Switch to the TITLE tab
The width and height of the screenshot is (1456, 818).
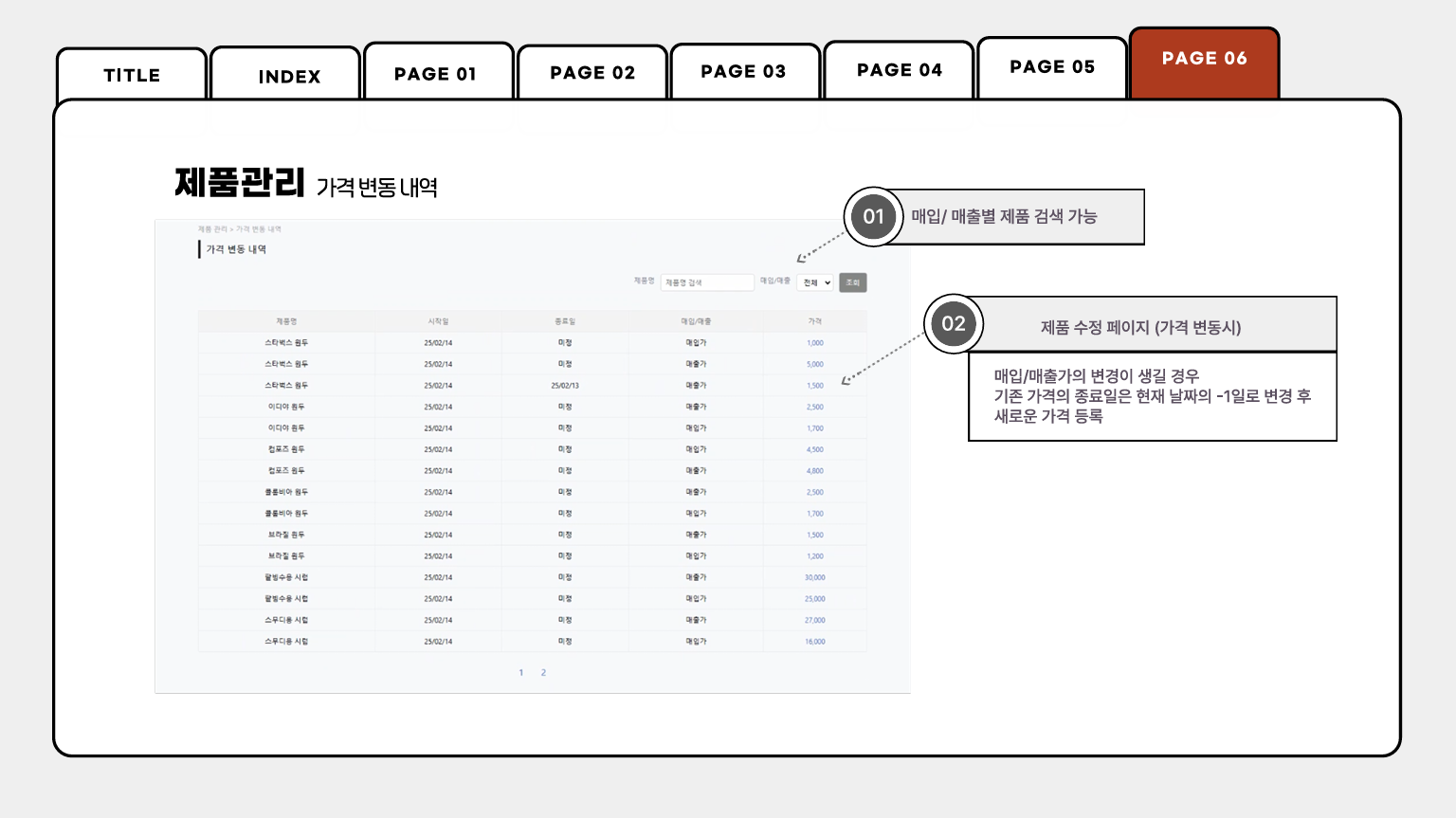point(132,75)
